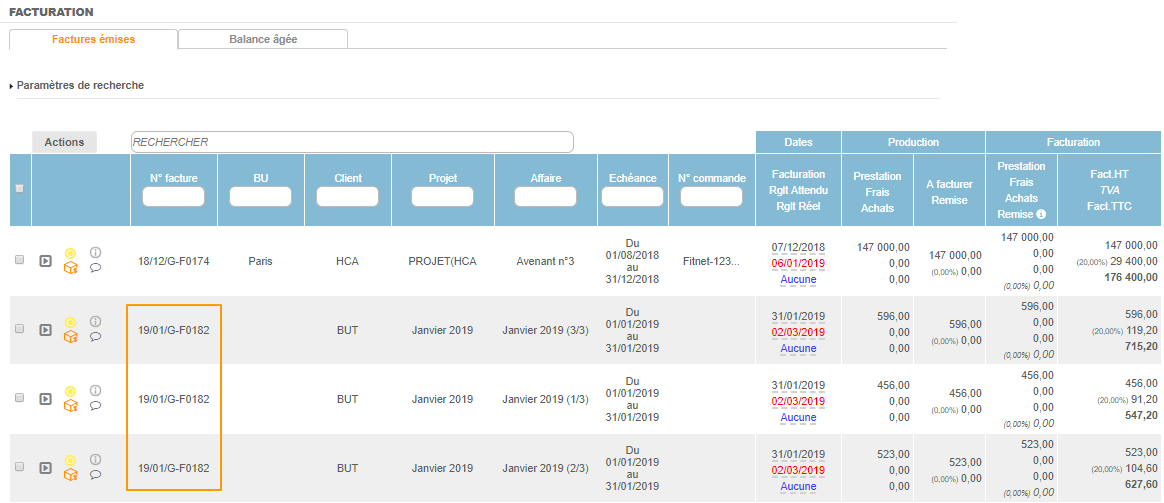This screenshot has width=1164, height=503.
Task: Click the play icon on Janvier 2019 (1/3) row
Action: click(x=45, y=399)
